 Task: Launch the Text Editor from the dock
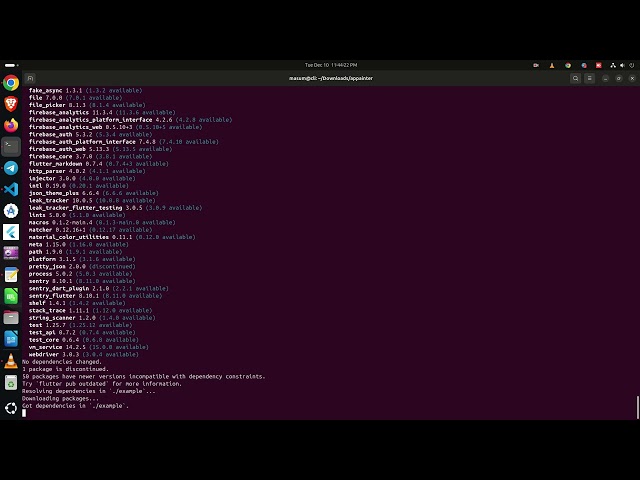tap(11, 275)
